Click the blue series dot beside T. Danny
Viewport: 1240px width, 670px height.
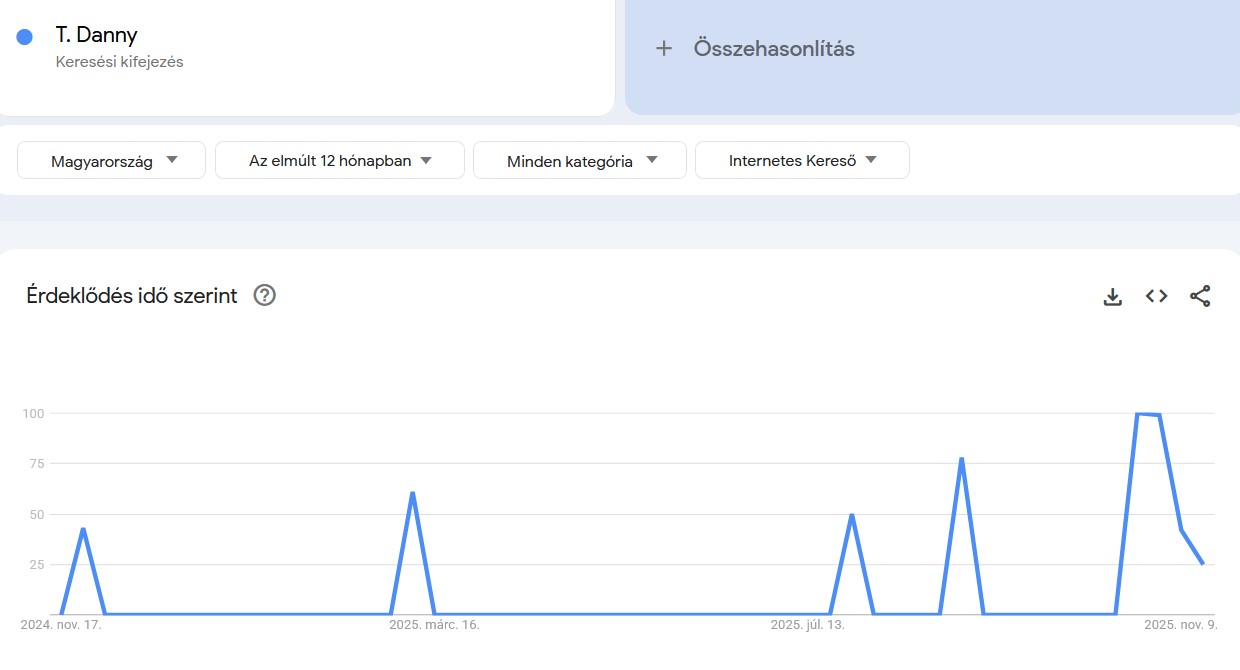point(24,35)
